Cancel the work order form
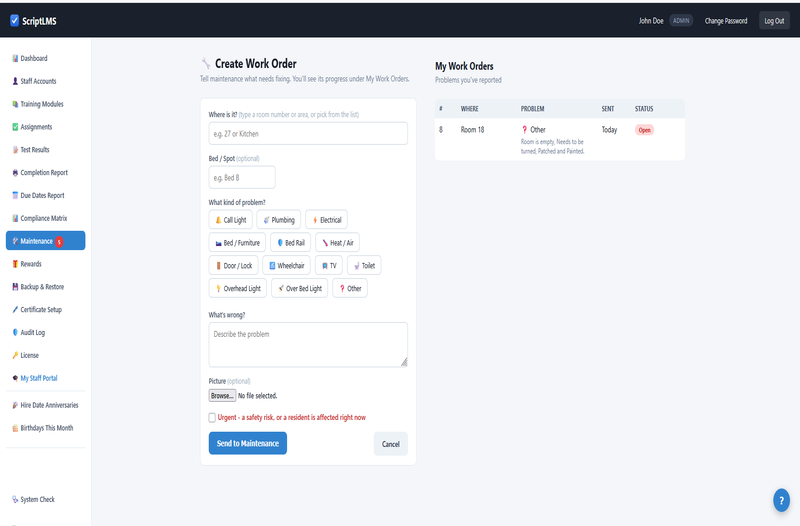The height and width of the screenshot is (526, 800). (391, 444)
